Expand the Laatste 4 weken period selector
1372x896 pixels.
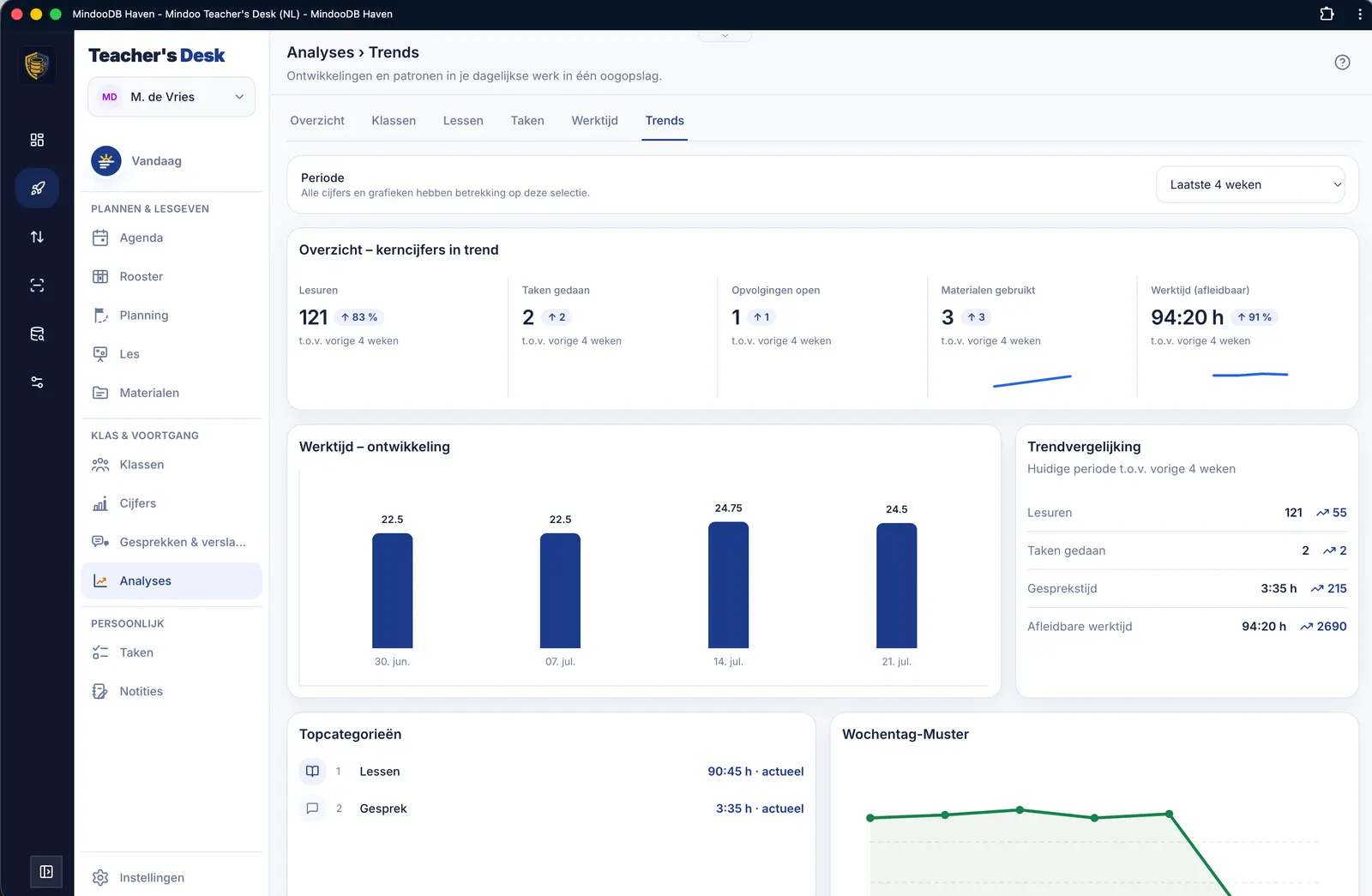click(x=1250, y=184)
